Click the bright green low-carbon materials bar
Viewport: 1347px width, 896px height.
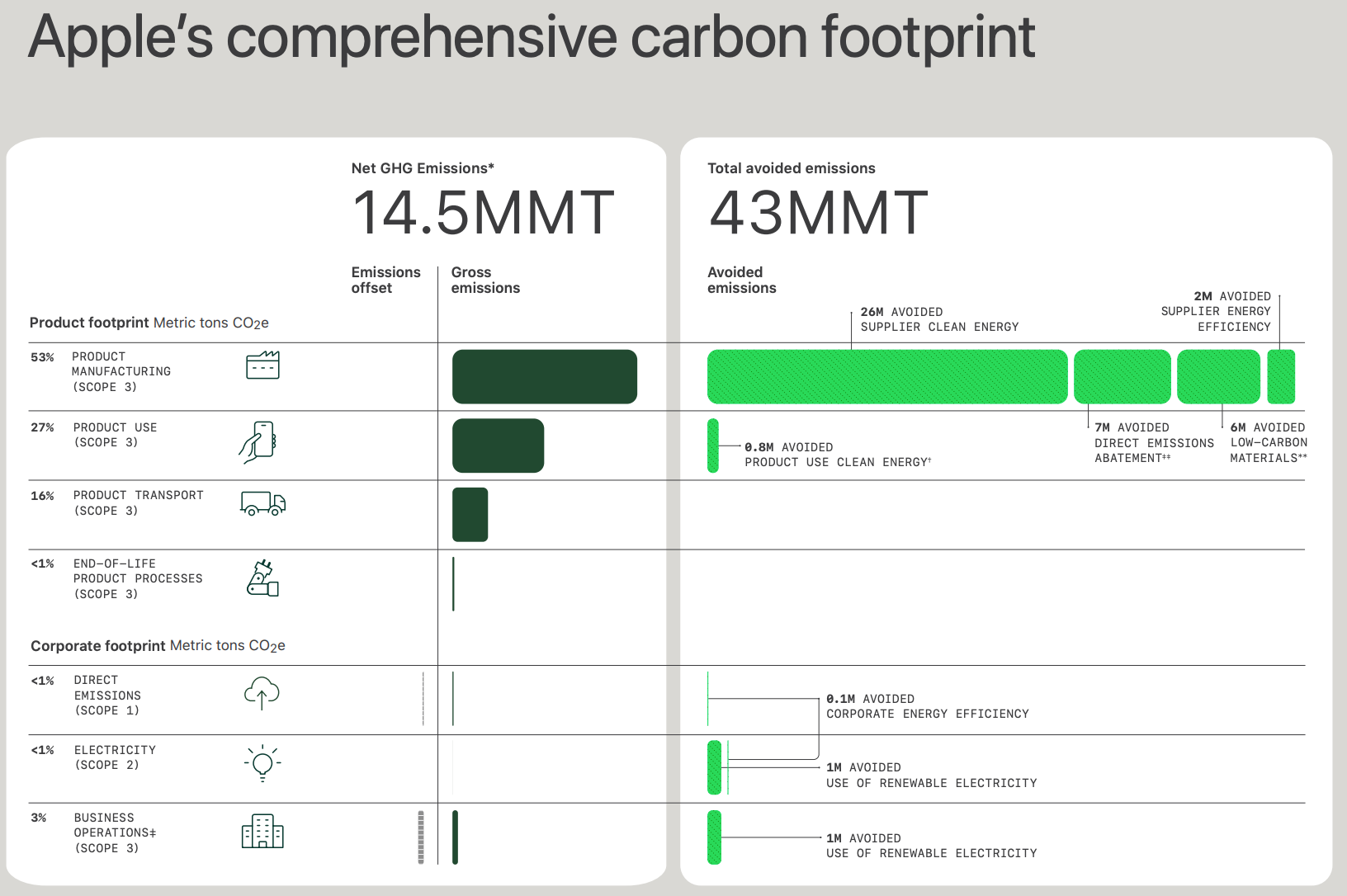tap(1218, 376)
